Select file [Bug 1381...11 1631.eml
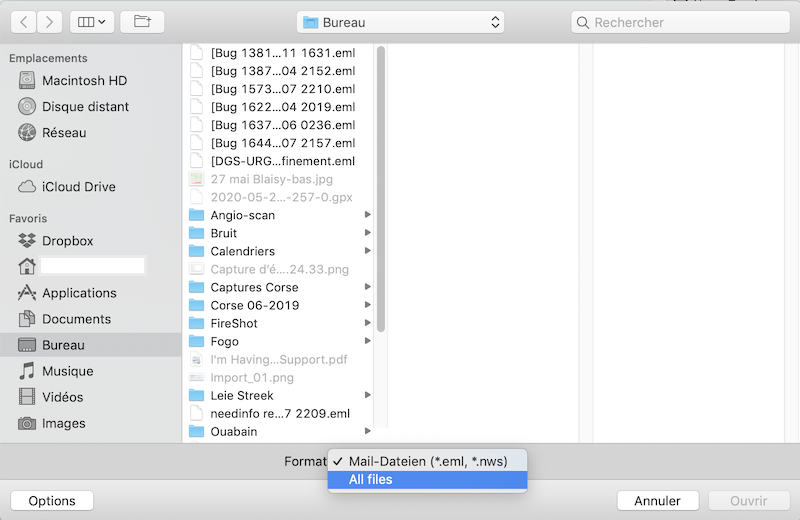The width and height of the screenshot is (800, 520). [278, 53]
